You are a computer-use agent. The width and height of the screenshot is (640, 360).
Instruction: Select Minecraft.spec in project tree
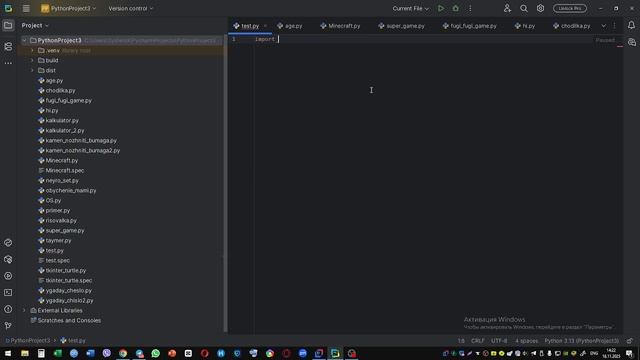(x=61, y=171)
